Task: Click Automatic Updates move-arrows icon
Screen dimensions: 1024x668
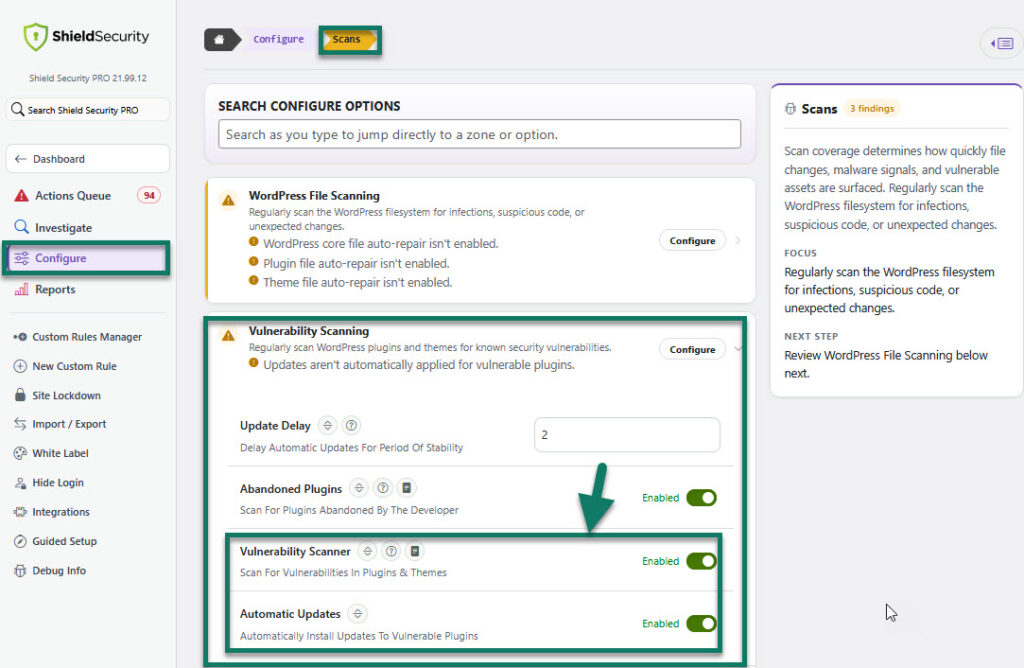Action: [x=357, y=614]
